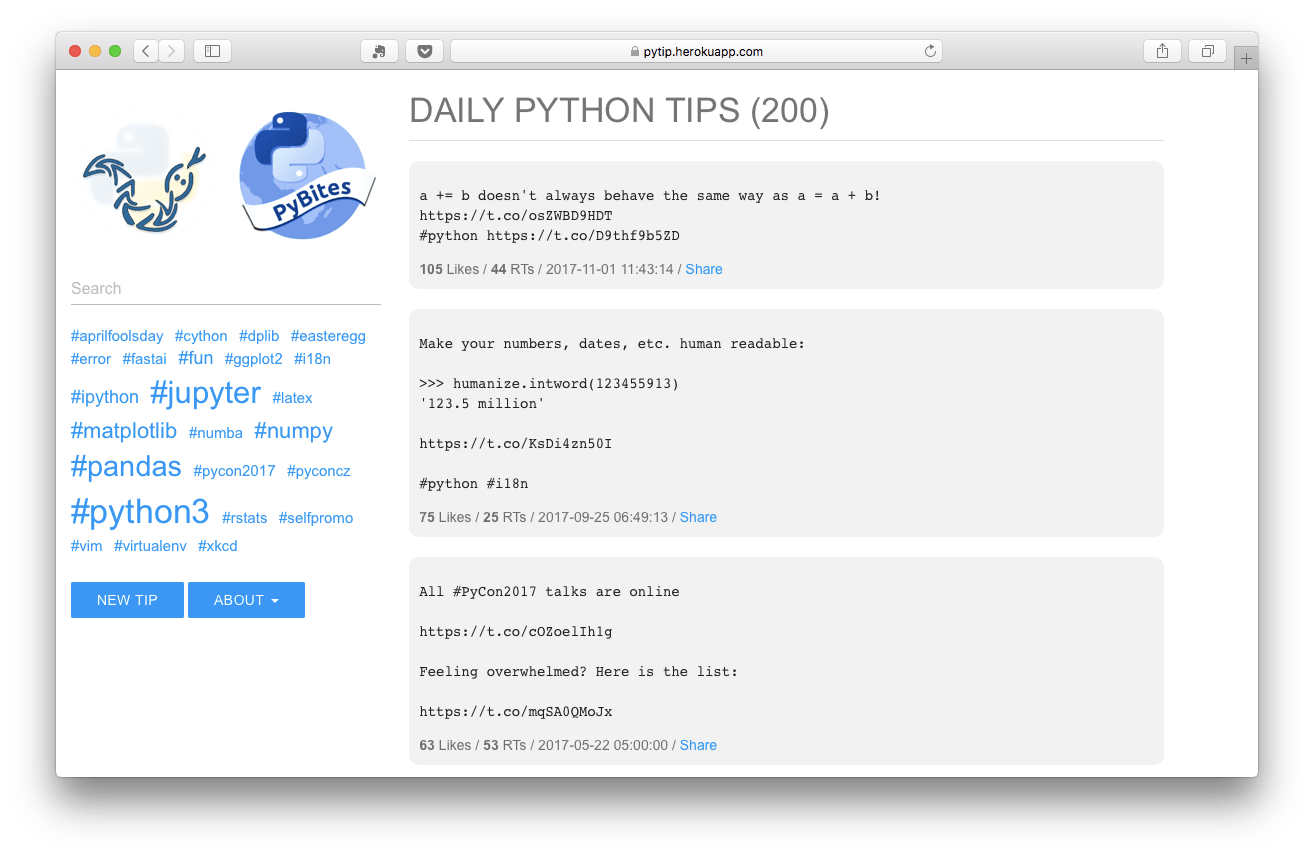Select the #python3 tag
Image resolution: width=1314 pixels, height=857 pixels.
(x=140, y=512)
